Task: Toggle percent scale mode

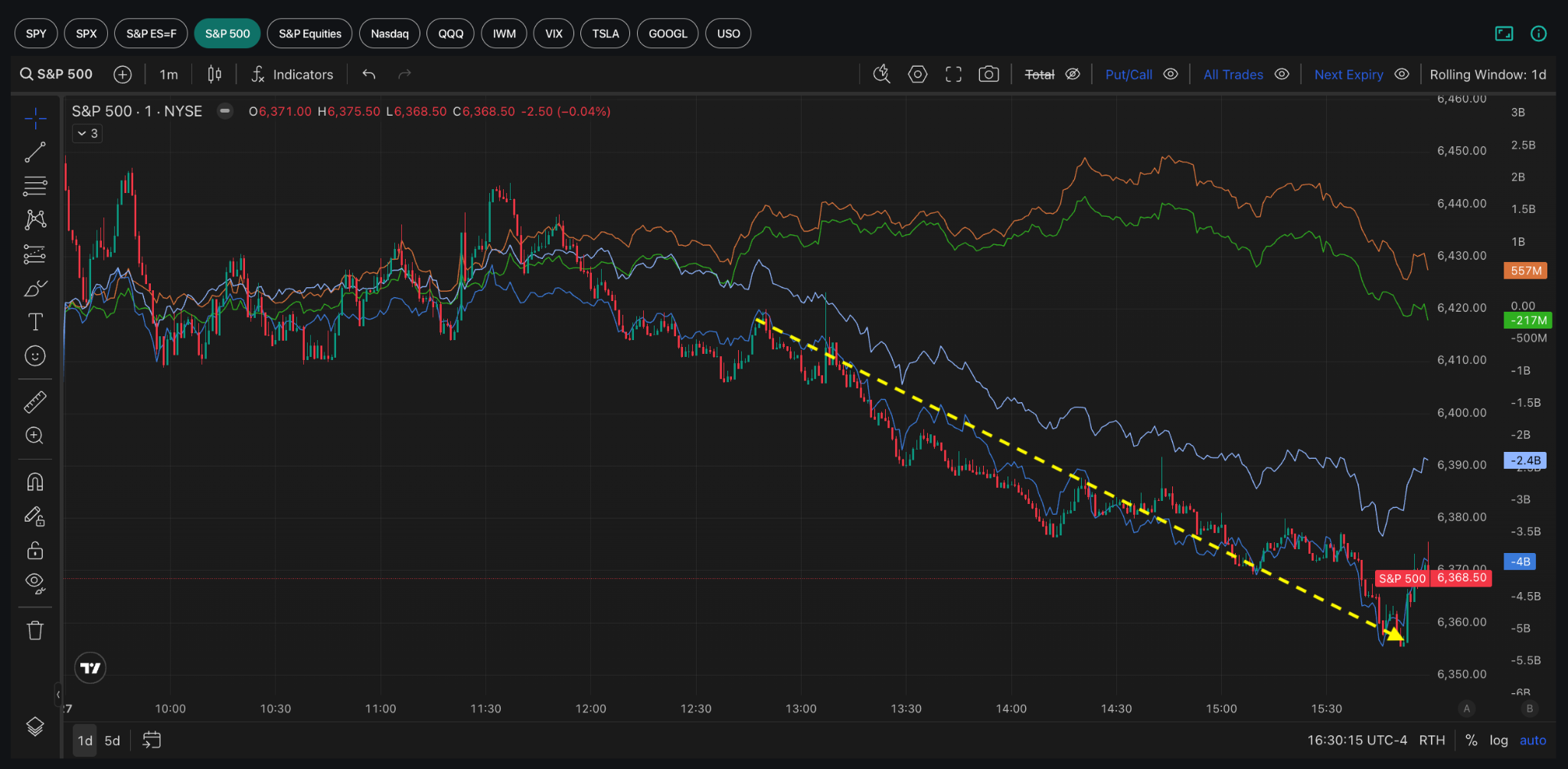Action: pyautogui.click(x=1471, y=741)
